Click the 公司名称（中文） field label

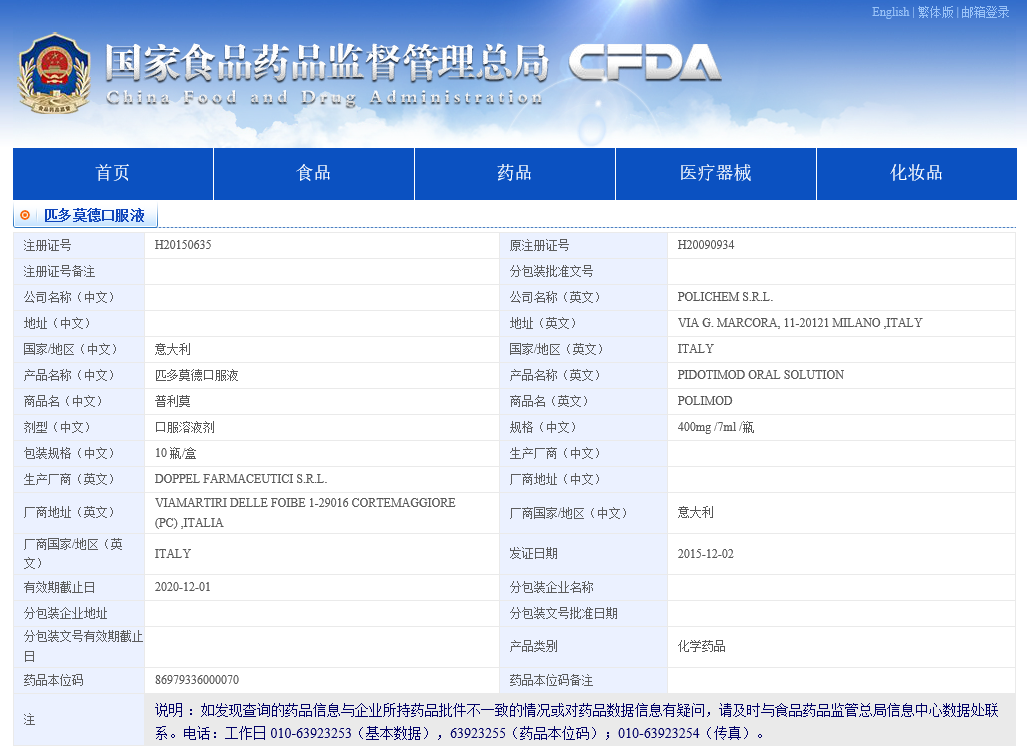69,297
